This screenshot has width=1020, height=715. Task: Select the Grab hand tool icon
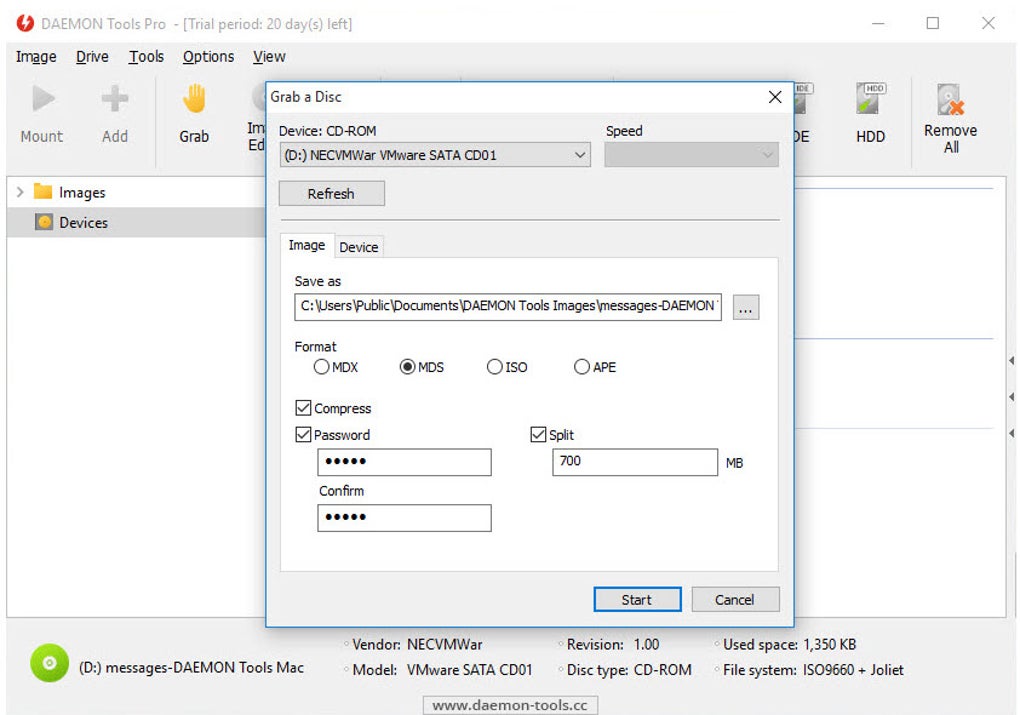194,100
